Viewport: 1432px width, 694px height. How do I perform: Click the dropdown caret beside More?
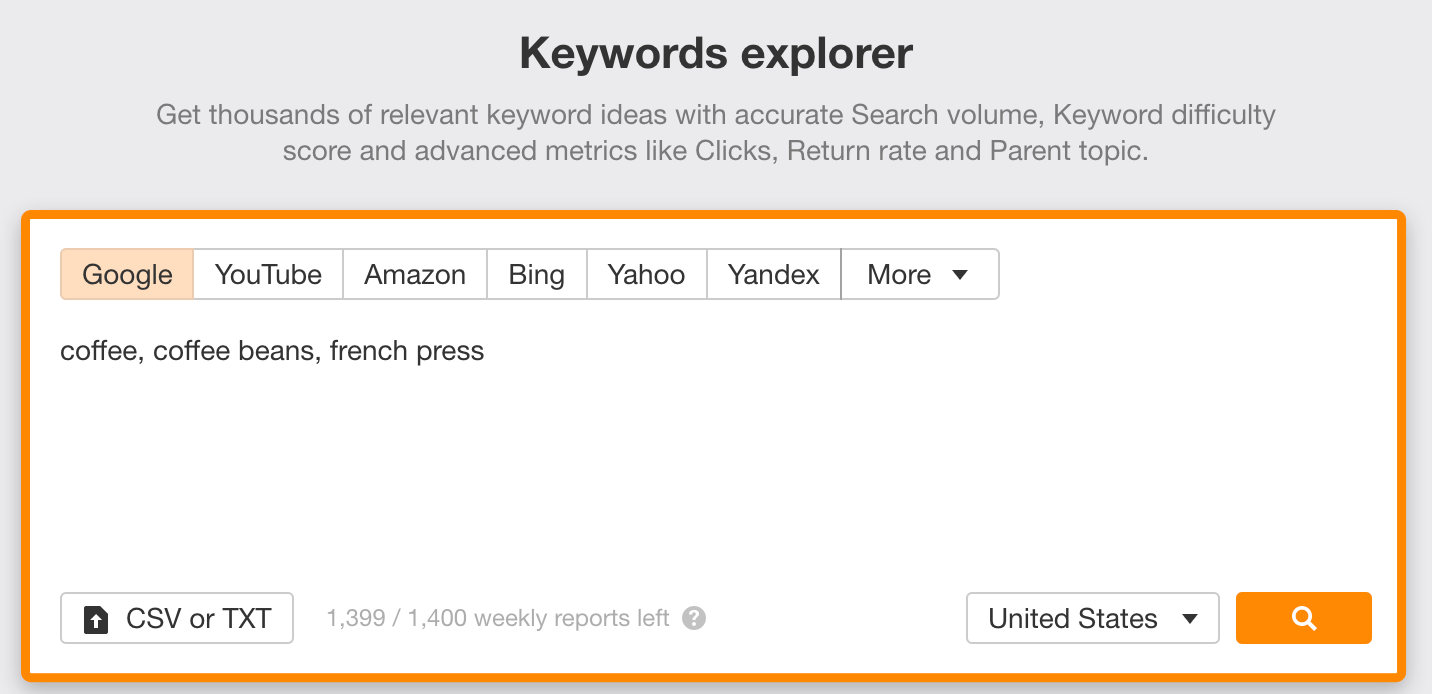tap(961, 273)
